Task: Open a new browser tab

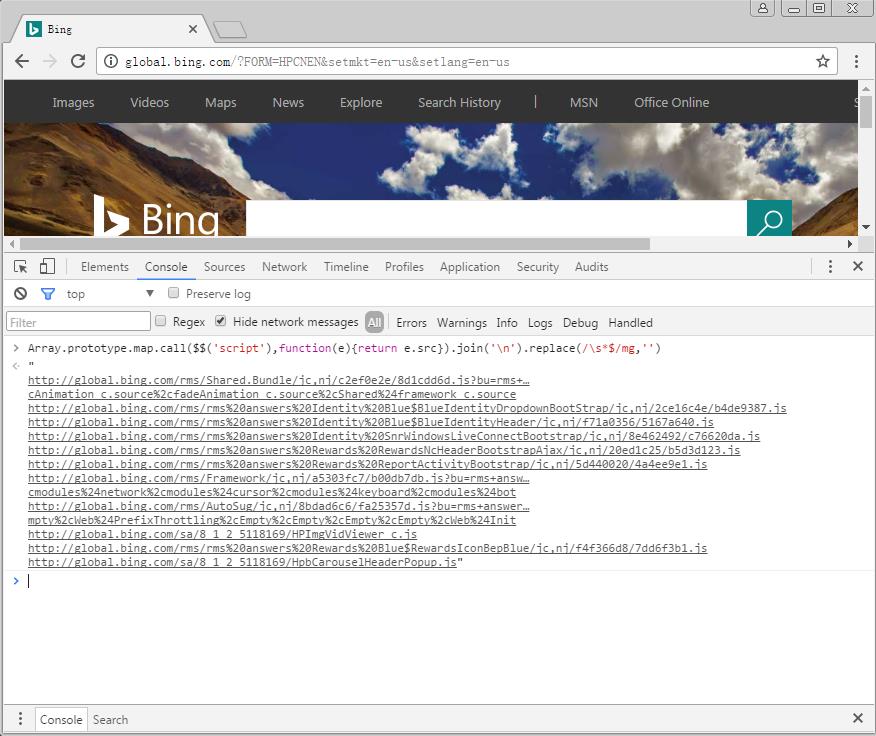Action: click(230, 30)
